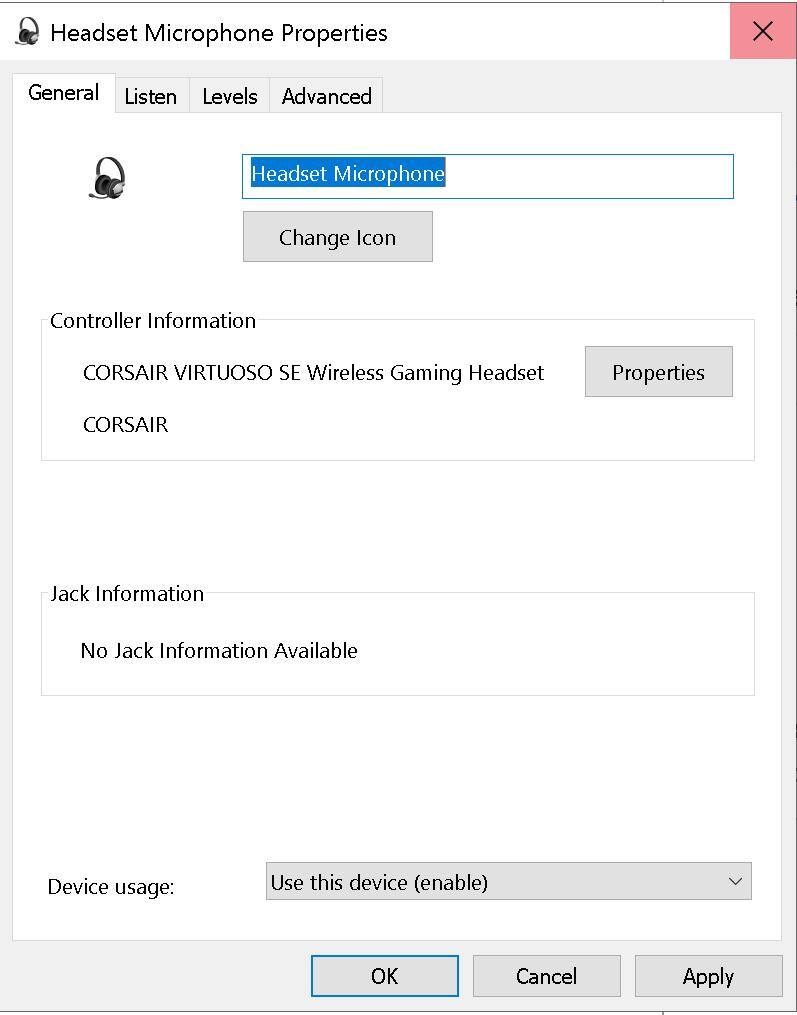Click the Device usage label
The height and width of the screenshot is (1015, 797).
click(x=111, y=887)
